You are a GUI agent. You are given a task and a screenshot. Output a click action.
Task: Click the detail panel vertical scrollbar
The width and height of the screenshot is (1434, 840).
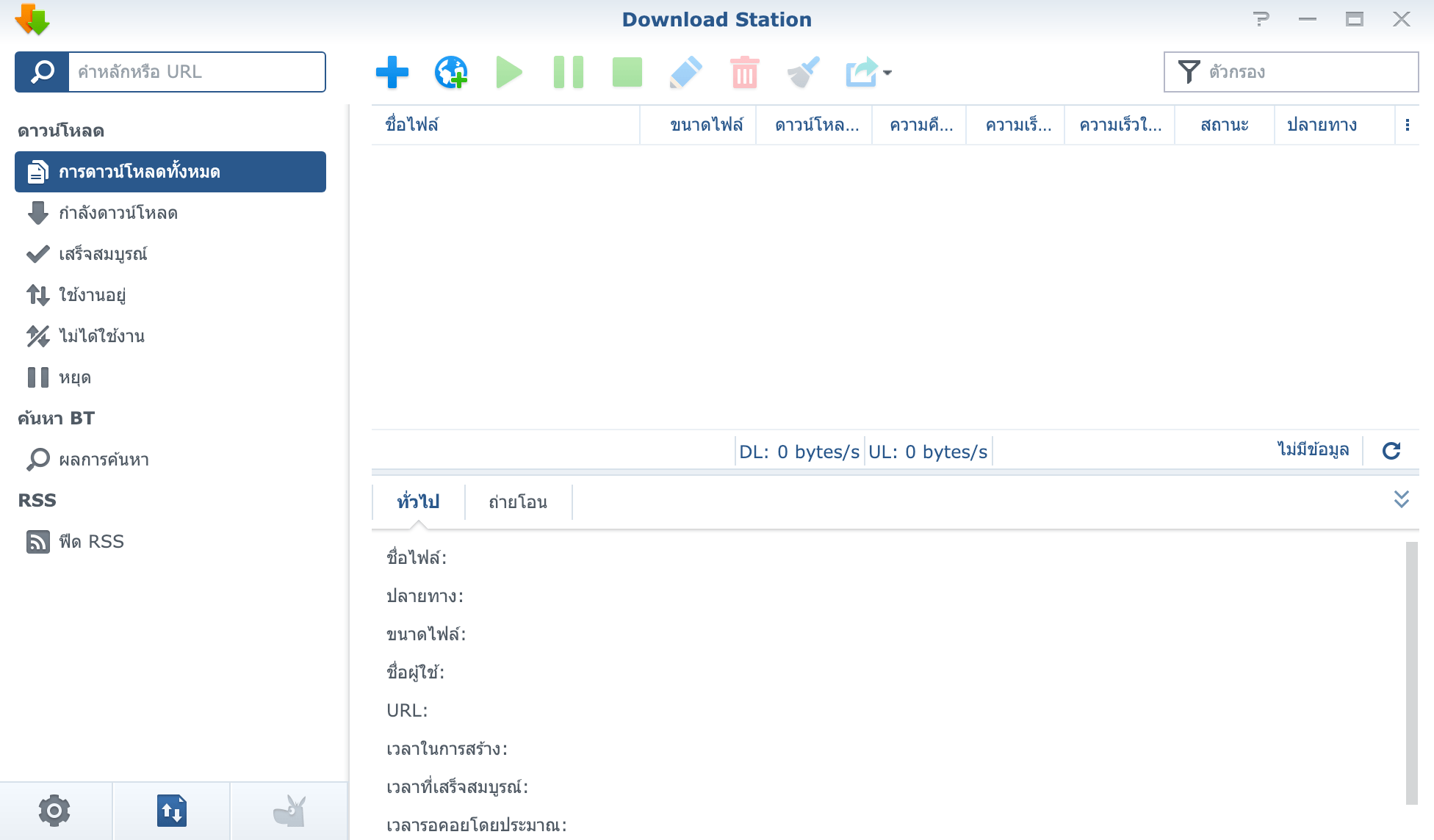(1411, 672)
